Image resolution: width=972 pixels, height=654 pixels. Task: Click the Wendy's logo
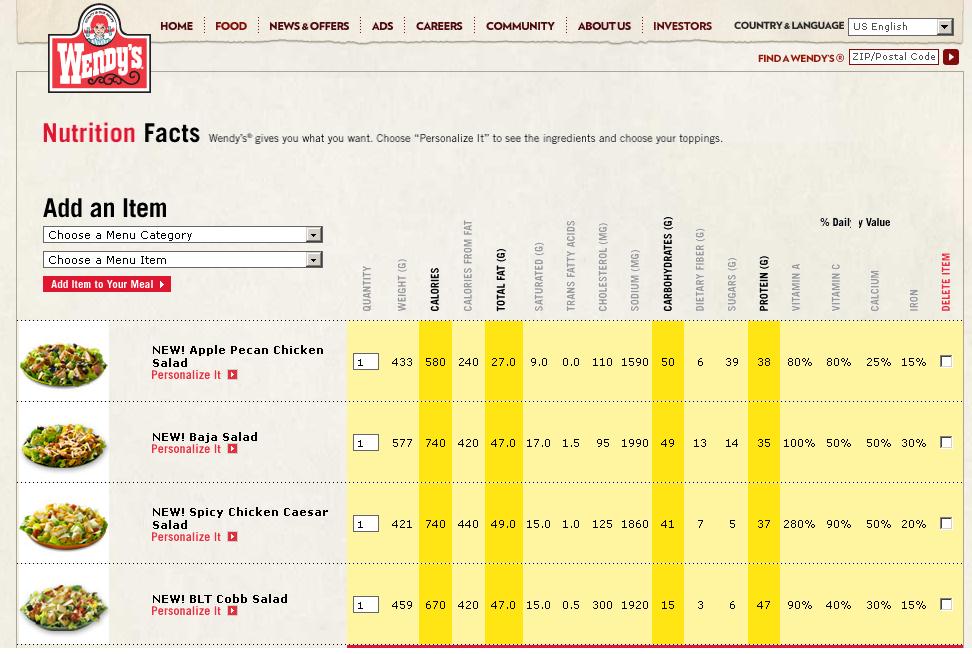click(x=99, y=48)
